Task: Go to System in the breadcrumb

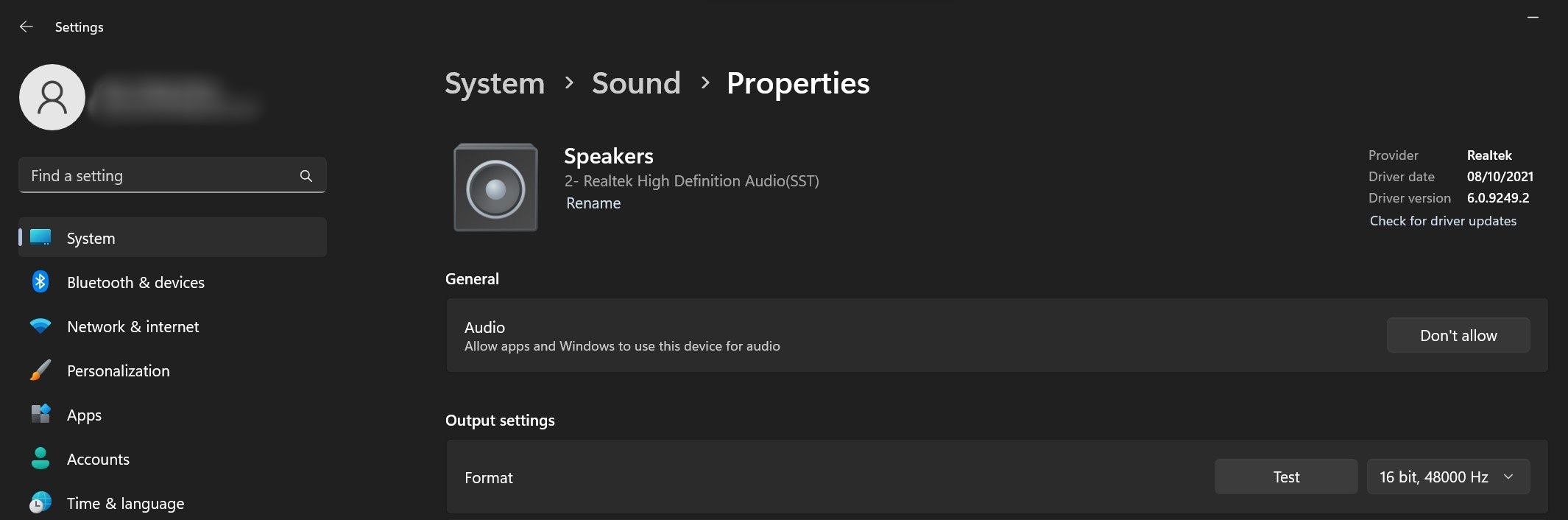Action: [x=495, y=83]
